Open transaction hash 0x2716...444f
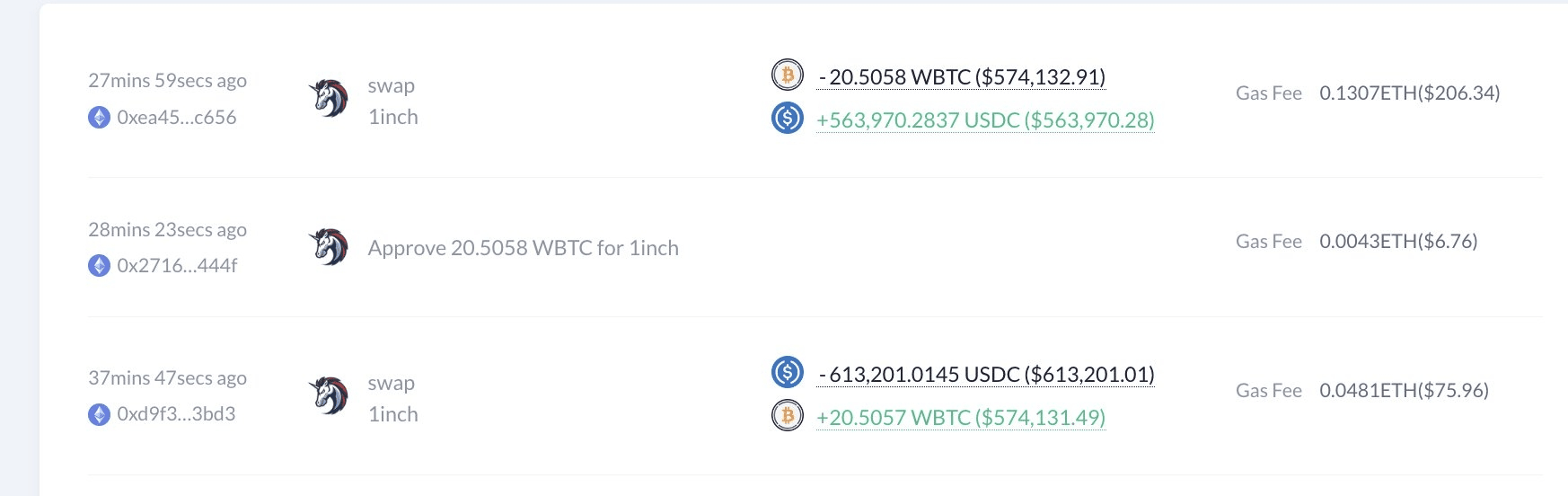The height and width of the screenshot is (496, 1568). pyautogui.click(x=177, y=266)
